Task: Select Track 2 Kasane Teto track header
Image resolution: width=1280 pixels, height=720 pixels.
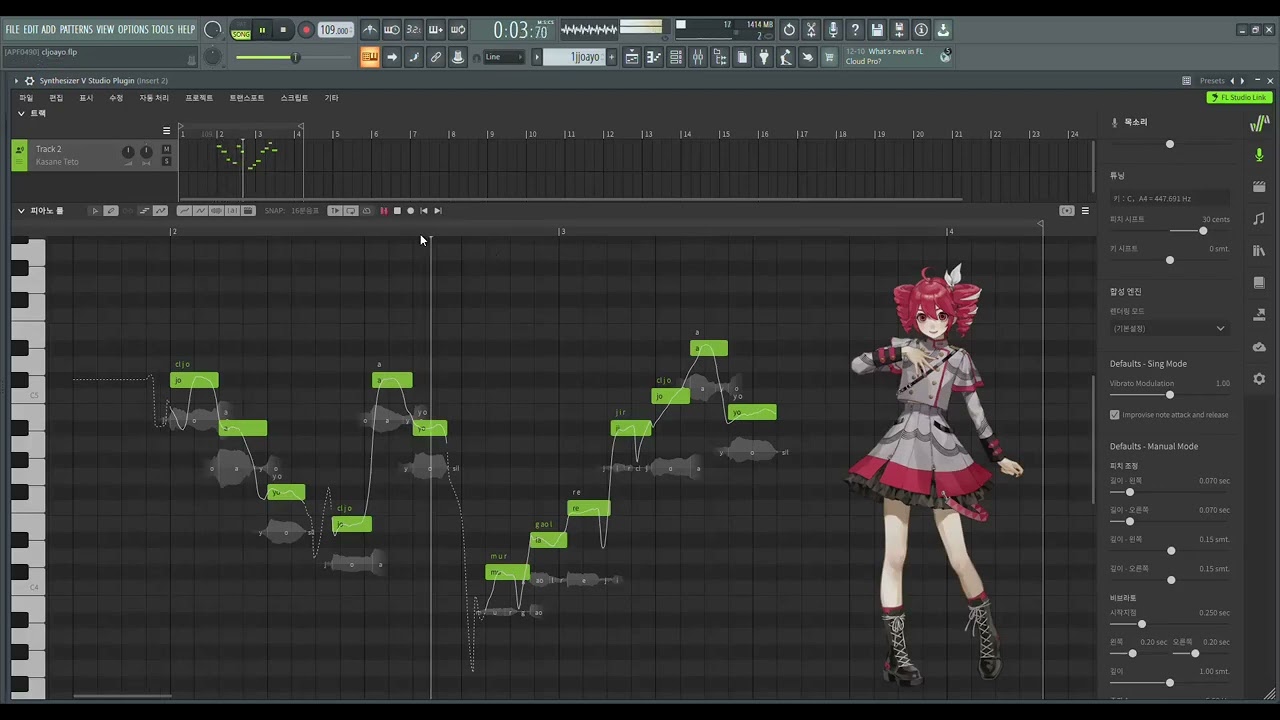Action: (x=94, y=155)
